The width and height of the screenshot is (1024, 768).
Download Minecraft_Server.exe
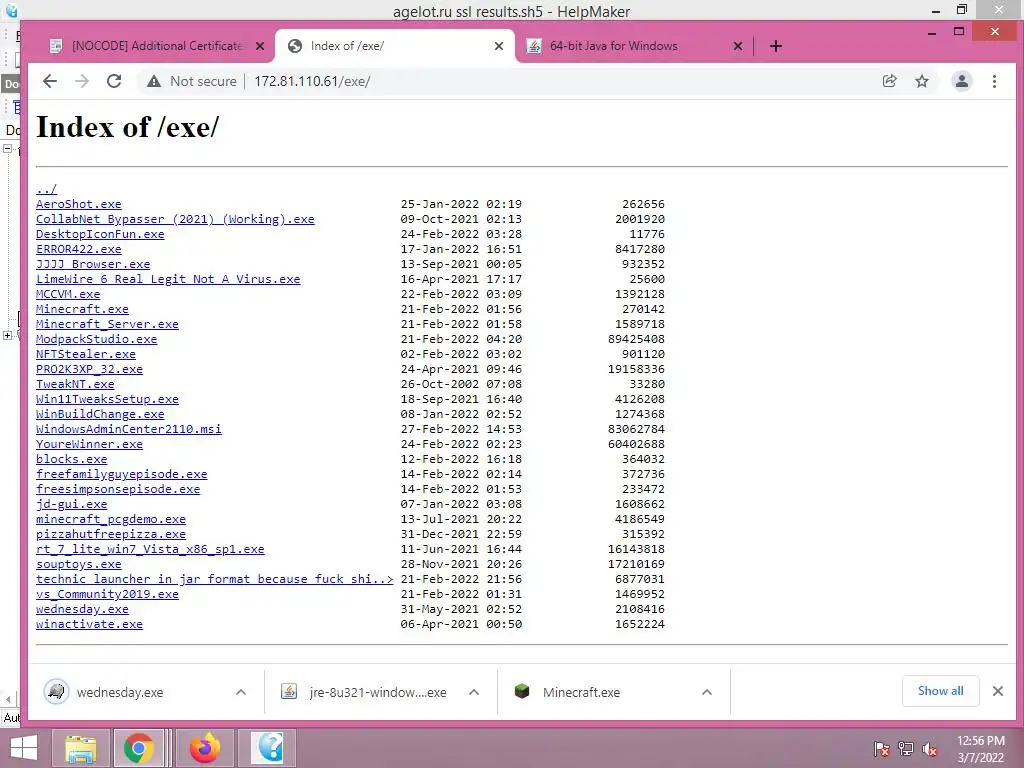[107, 325]
